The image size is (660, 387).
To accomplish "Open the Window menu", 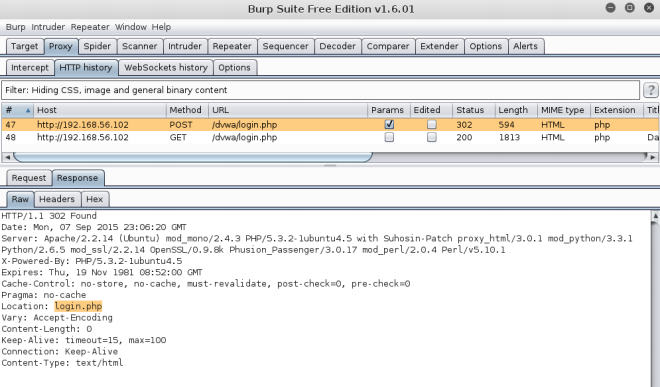I will tap(131, 27).
